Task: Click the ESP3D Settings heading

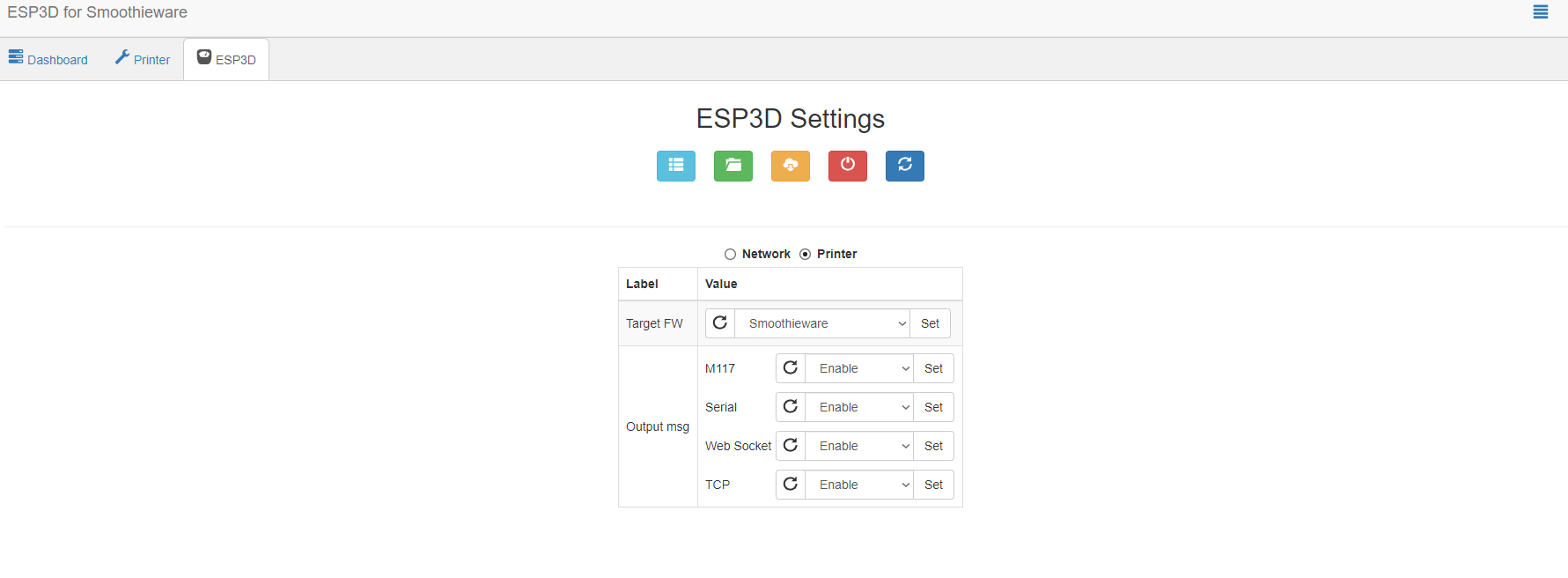Action: click(x=791, y=119)
